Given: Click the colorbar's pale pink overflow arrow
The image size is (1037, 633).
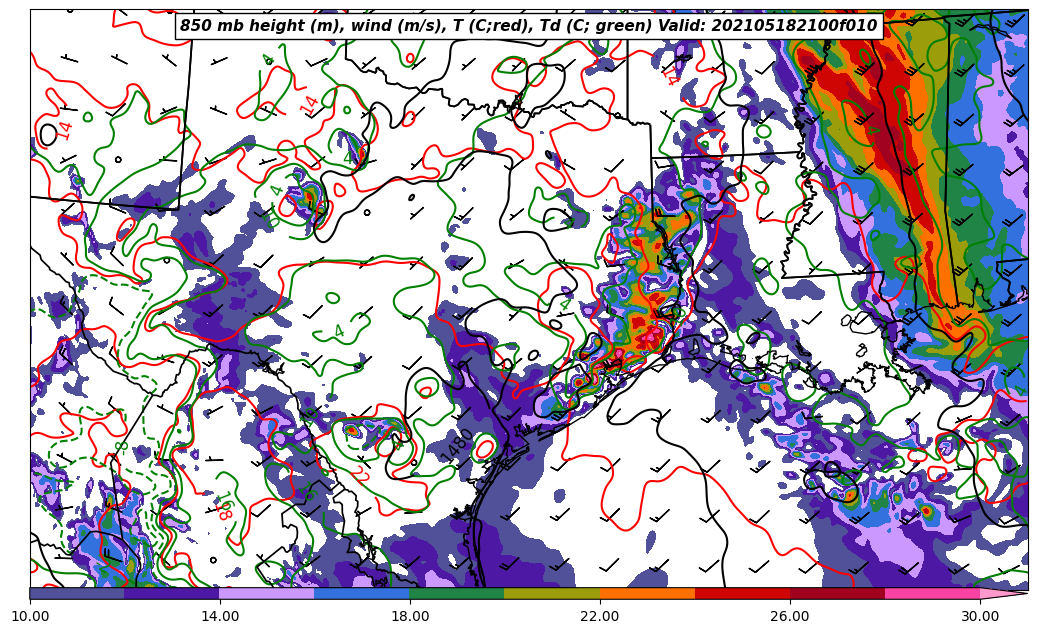Looking at the screenshot, I should pos(1002,593).
